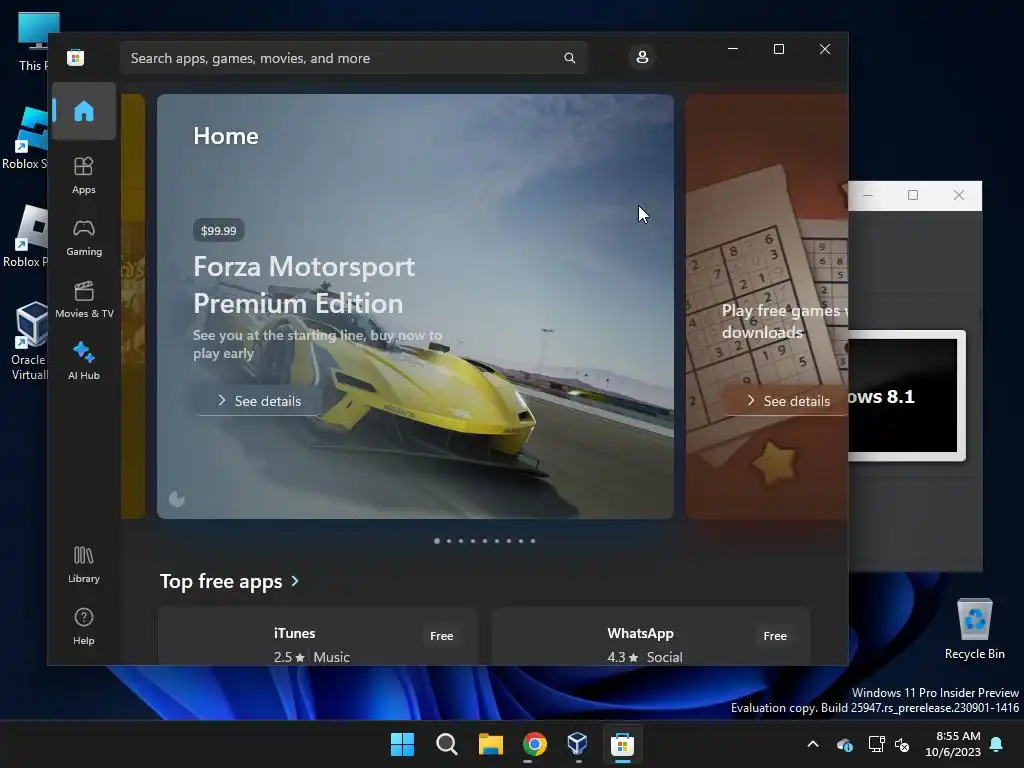Open Recycle Bin desktop icon
The height and width of the screenshot is (768, 1024).
tap(974, 629)
